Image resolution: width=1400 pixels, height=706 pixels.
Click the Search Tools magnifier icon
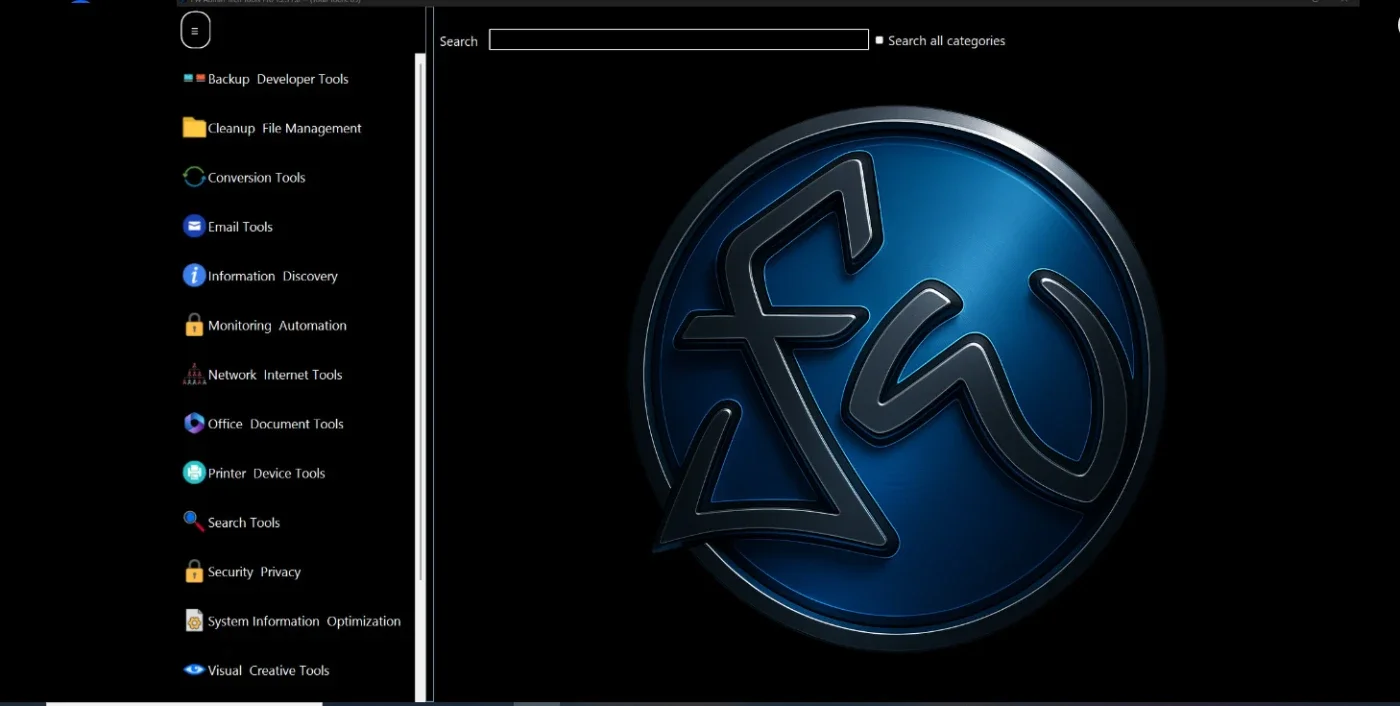194,521
